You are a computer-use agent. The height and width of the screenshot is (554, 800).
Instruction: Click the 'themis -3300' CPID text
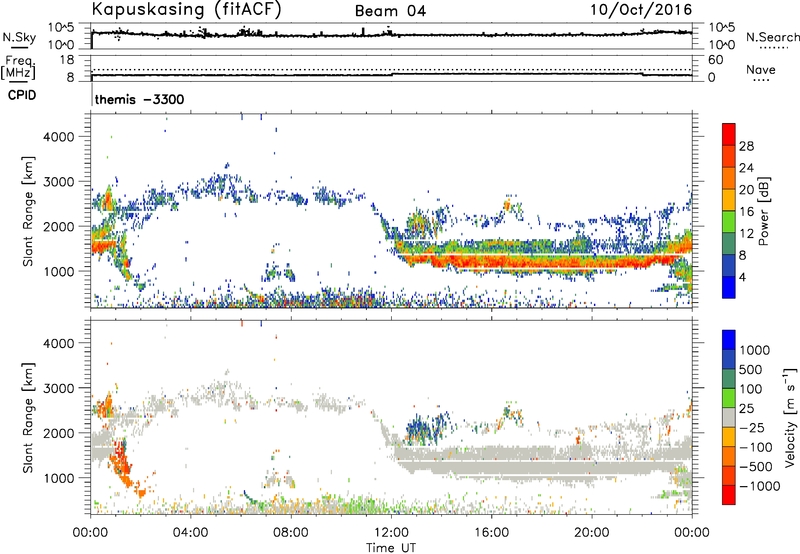(139, 99)
